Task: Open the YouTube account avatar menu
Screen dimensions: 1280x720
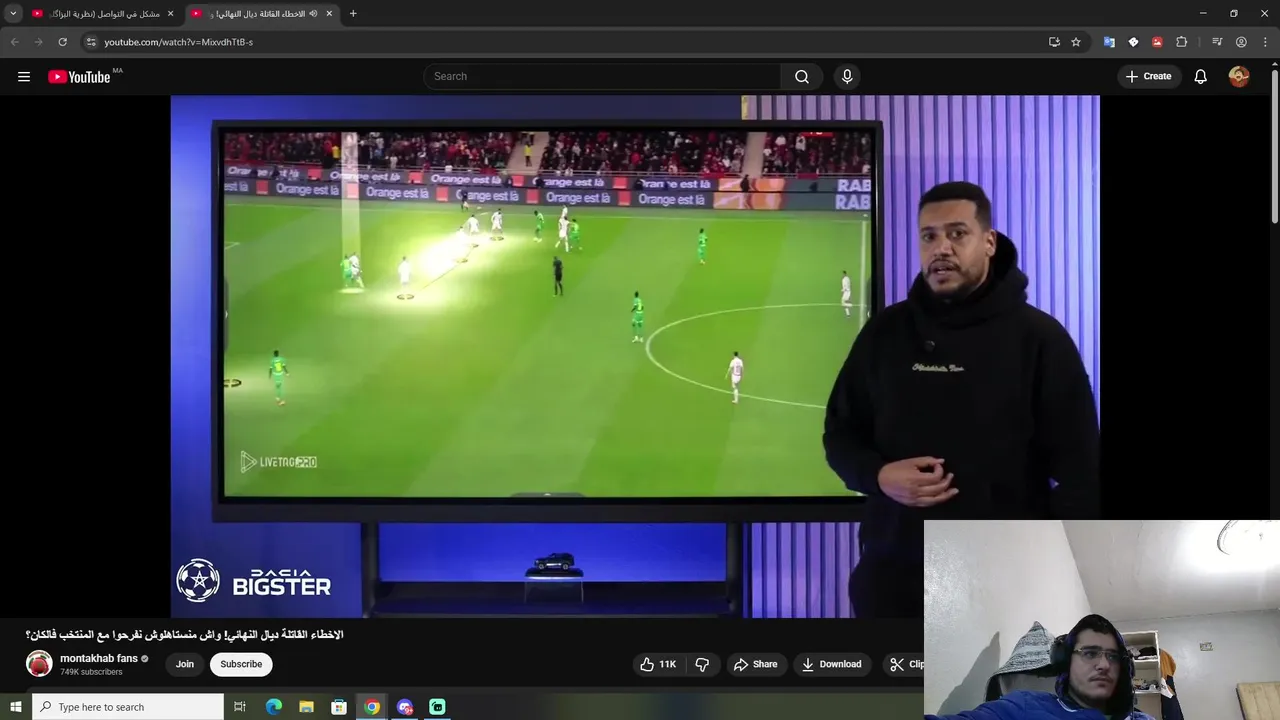Action: (x=1239, y=76)
